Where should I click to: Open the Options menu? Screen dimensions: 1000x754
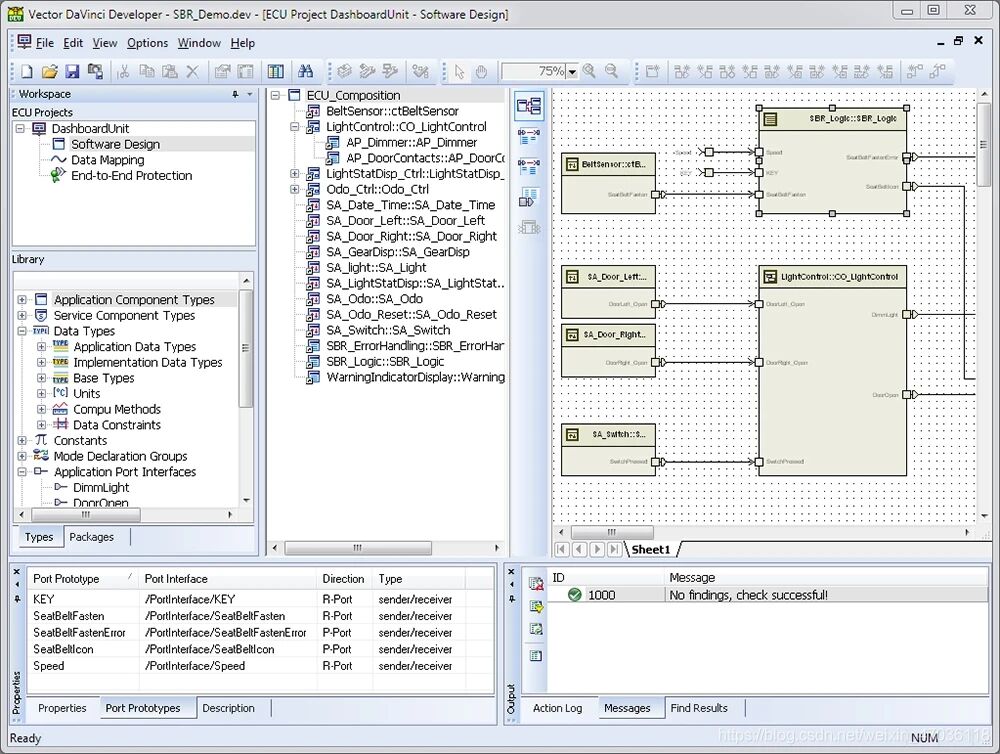point(147,43)
